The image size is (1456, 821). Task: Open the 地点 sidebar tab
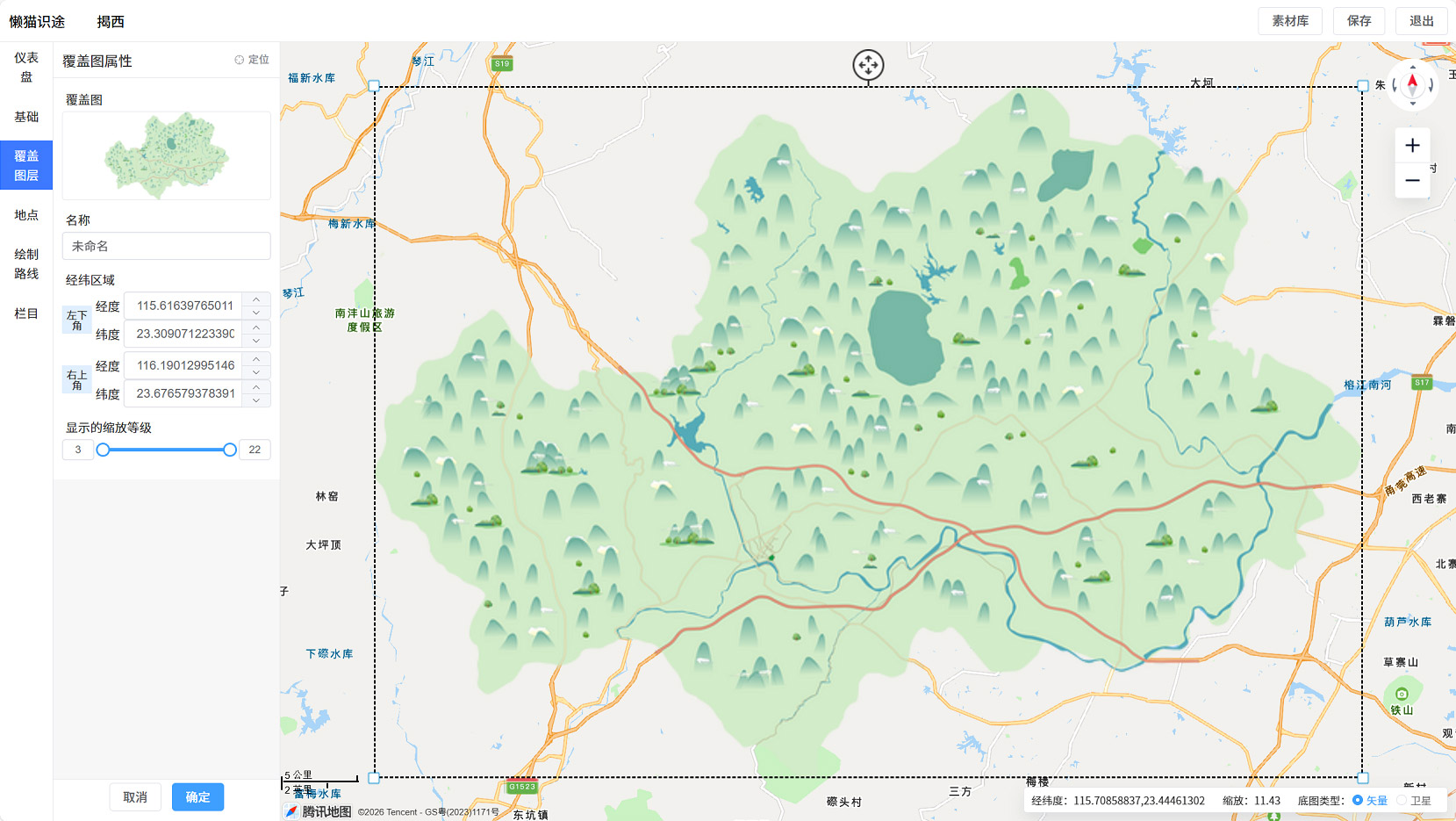point(26,215)
